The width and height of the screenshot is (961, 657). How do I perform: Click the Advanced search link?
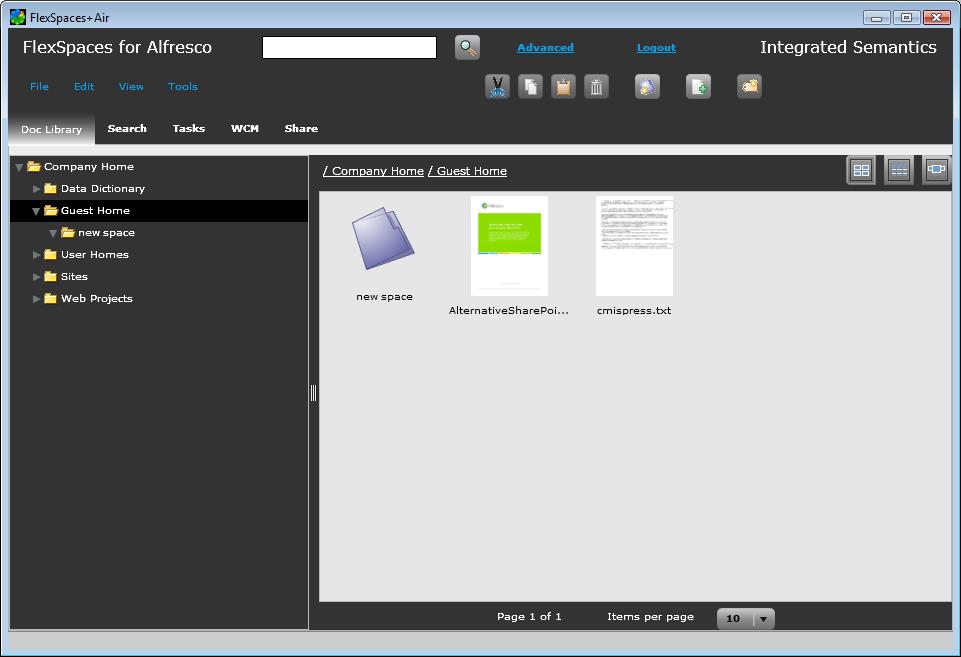pos(545,48)
